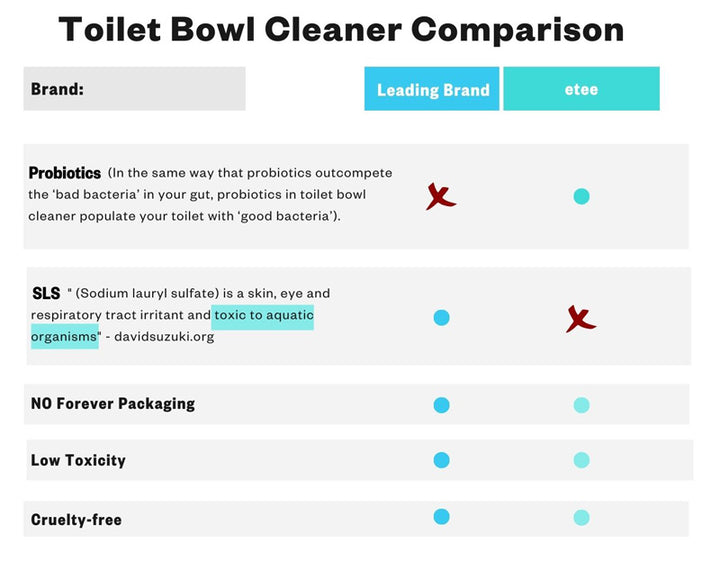This screenshot has height=561, width=720.
Task: Click Leading Brand dot for Cruelty-free
Action: coord(441,517)
